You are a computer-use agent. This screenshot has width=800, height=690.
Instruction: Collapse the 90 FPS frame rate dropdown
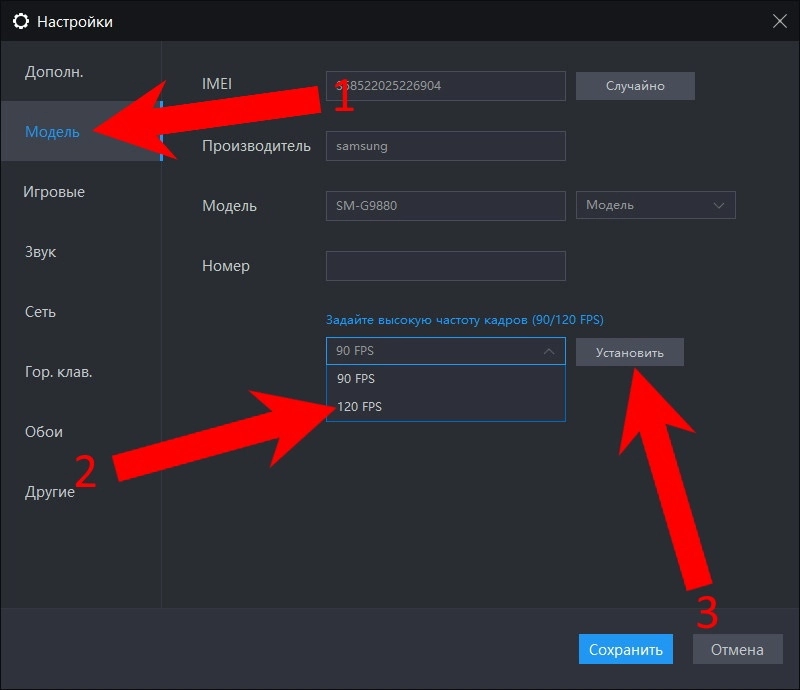point(445,351)
